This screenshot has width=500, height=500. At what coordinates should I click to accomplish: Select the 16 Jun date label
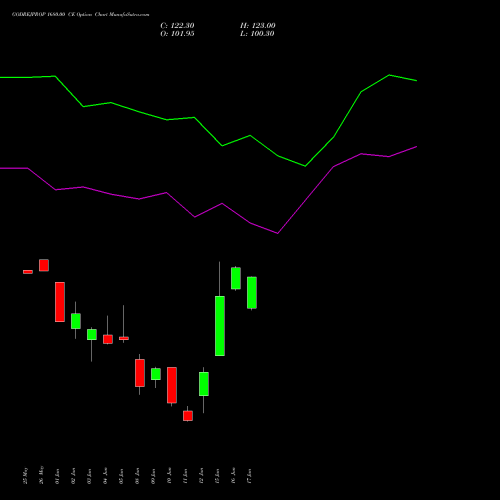tap(234, 476)
